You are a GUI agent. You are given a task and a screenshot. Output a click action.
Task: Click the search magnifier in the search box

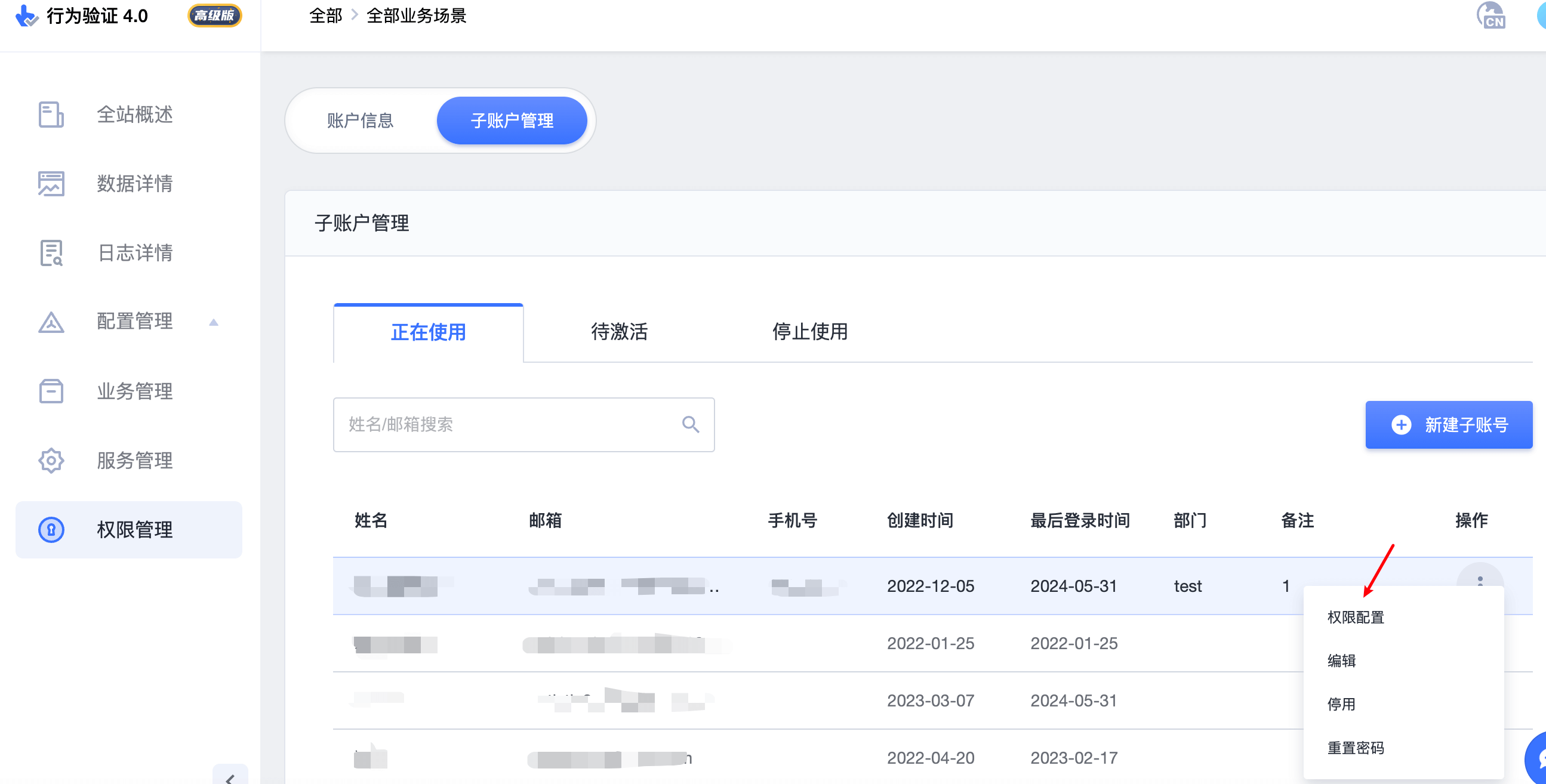click(690, 425)
